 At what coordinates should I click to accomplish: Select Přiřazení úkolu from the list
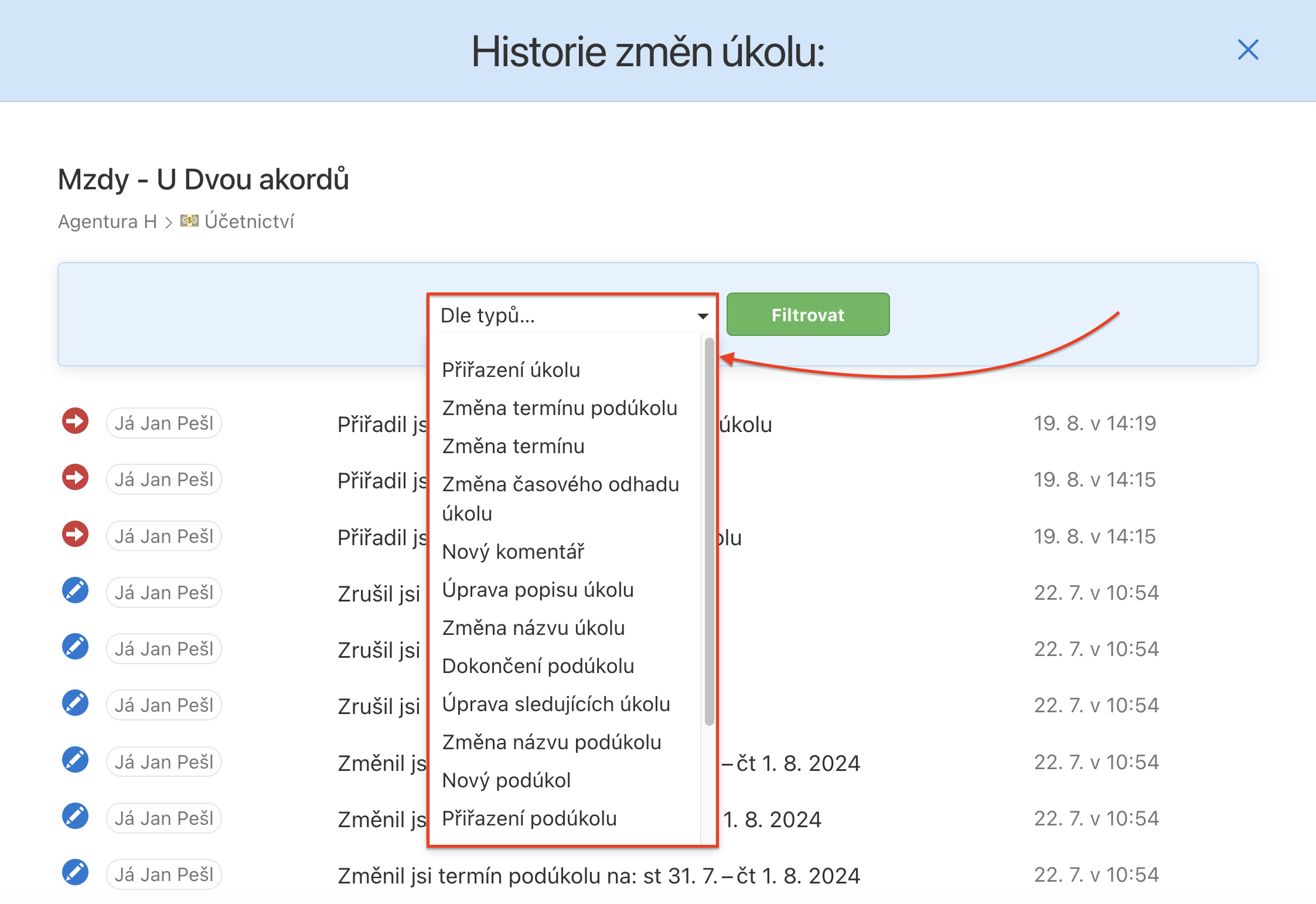(x=511, y=370)
